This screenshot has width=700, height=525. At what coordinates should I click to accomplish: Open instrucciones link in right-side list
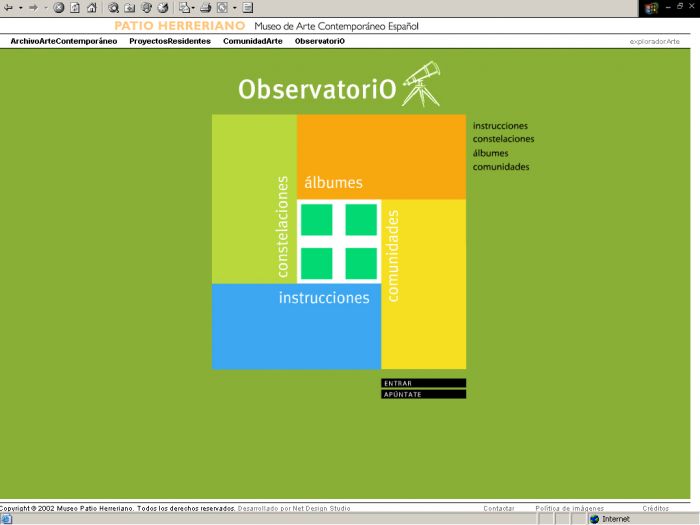[500, 126]
